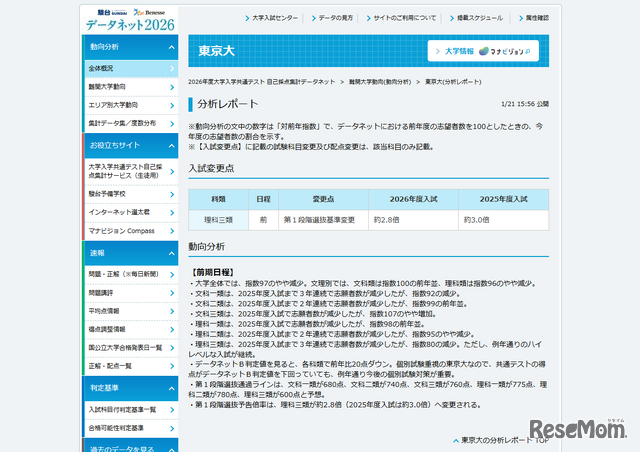The image size is (640, 452).
Task: Open 合格可能性判定基準 sidebar item
Action: [x=131, y=428]
